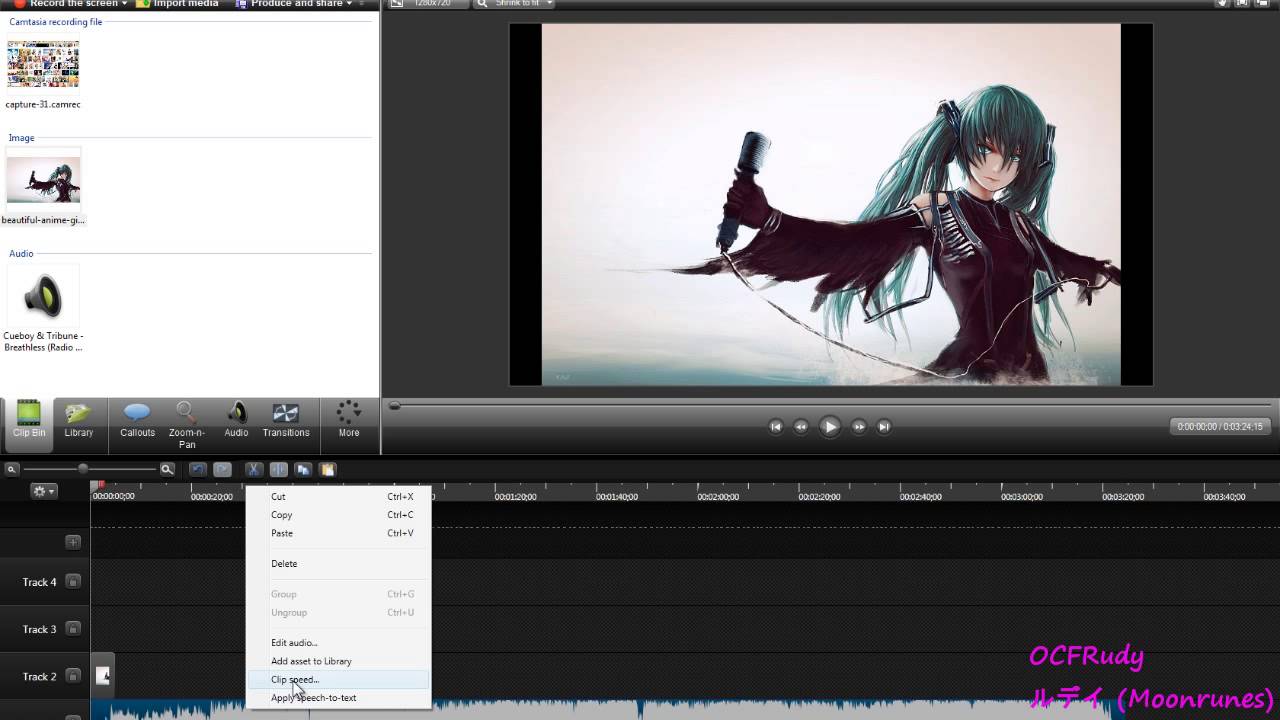Screen dimensions: 1280x720
Task: Select Add asset to Library
Action: coord(339,661)
